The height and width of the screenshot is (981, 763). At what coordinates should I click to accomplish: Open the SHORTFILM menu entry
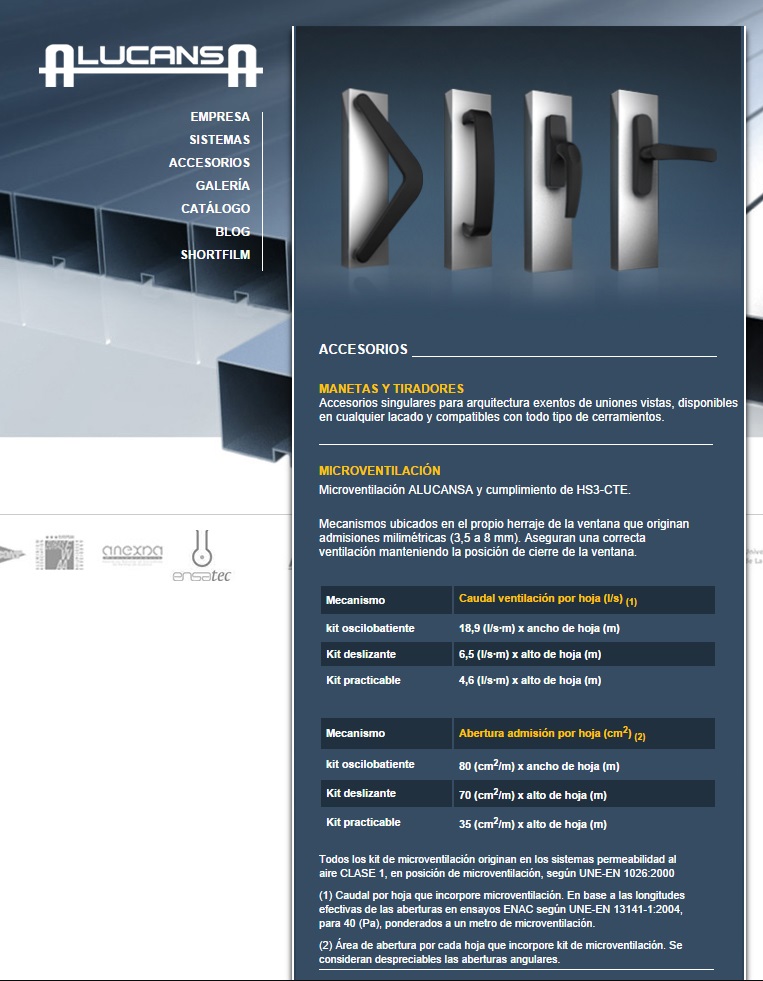(215, 255)
